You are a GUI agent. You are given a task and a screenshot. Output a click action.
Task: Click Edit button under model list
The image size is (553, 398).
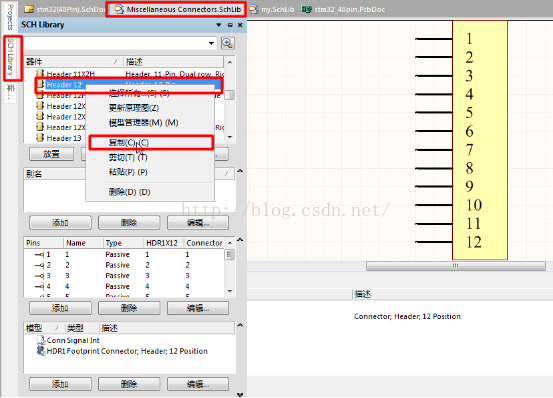(x=198, y=384)
